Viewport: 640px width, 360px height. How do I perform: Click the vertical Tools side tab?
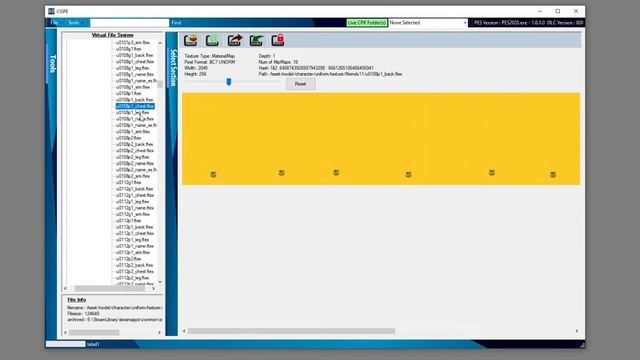point(52,64)
